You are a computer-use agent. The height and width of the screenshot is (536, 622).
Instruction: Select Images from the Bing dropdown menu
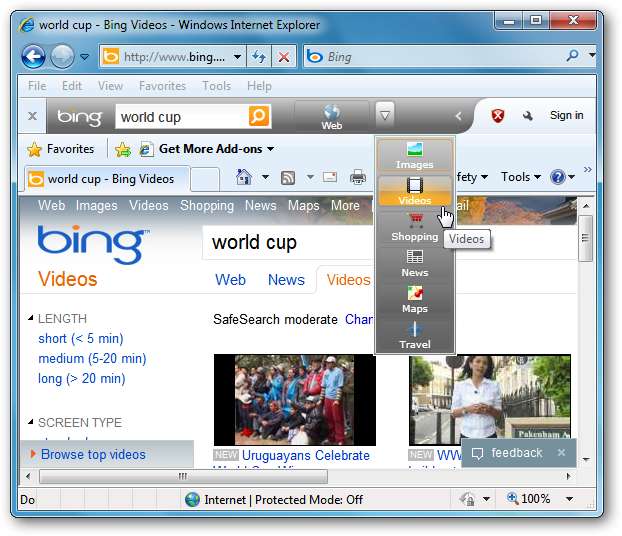[x=415, y=155]
